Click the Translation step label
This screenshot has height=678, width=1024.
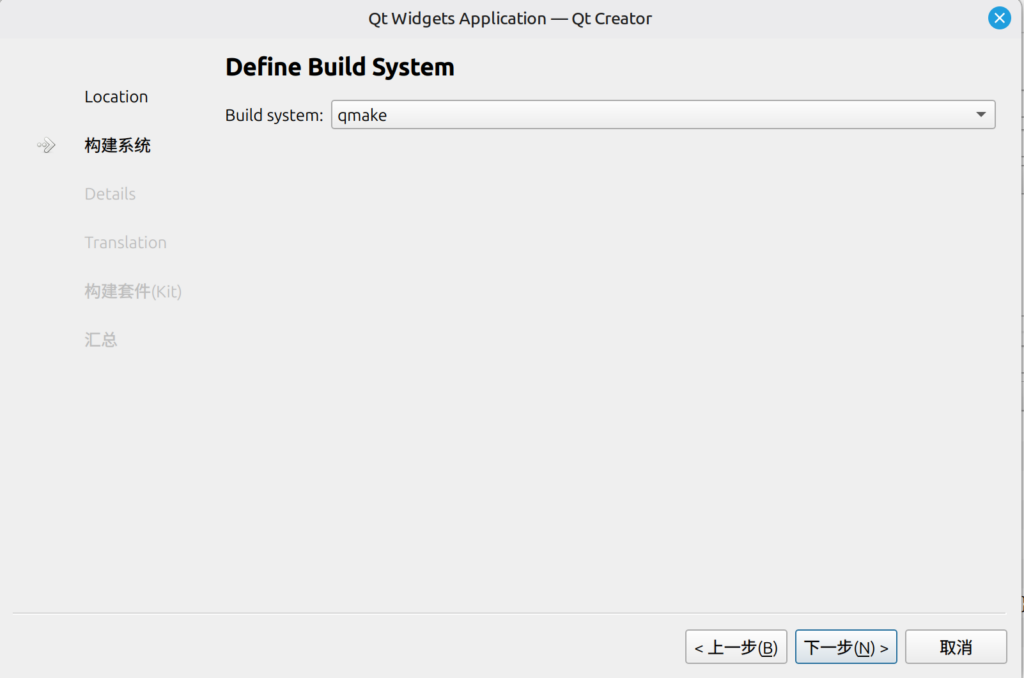pos(125,242)
